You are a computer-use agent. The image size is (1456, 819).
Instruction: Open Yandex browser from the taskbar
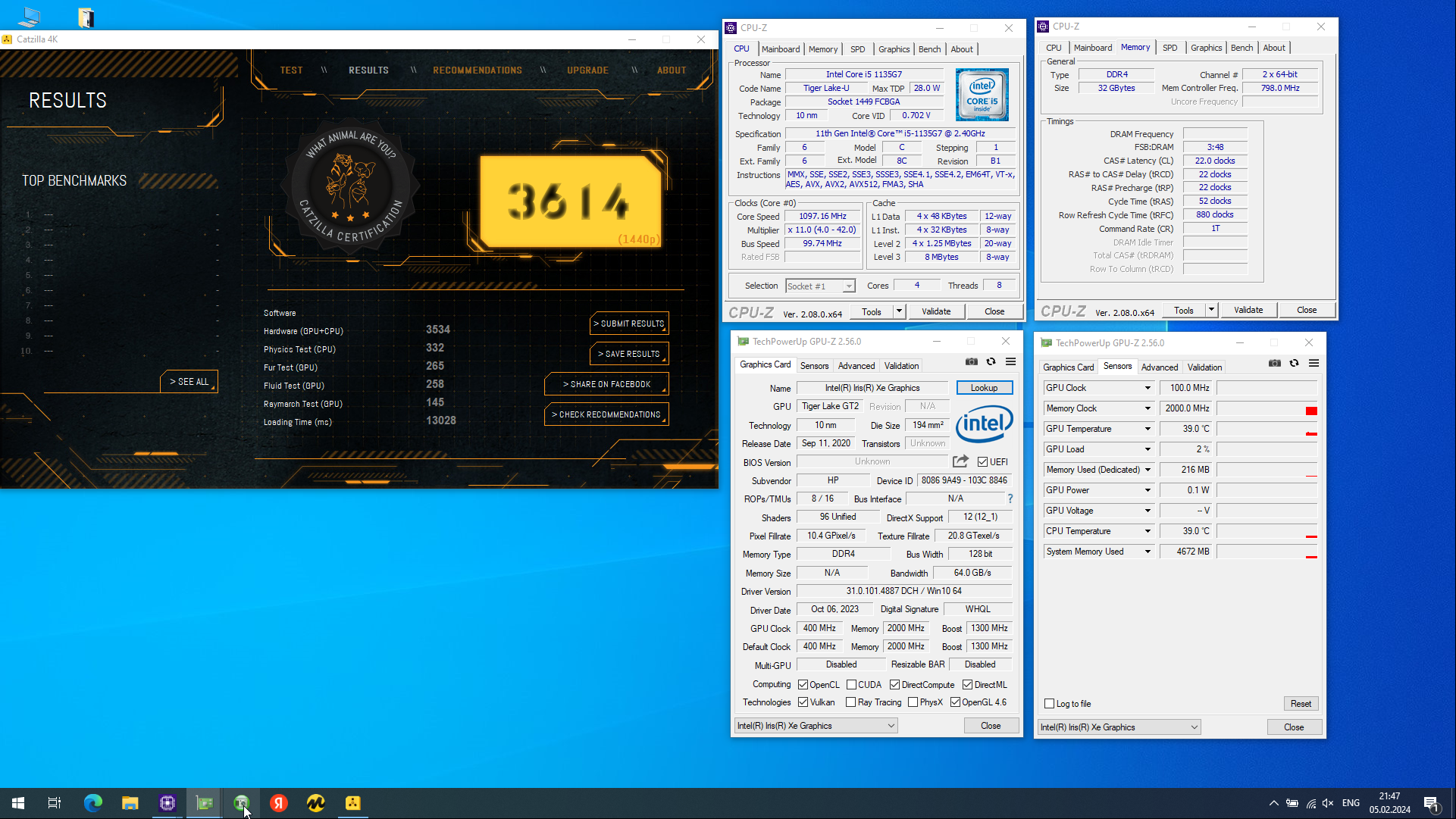coord(279,803)
